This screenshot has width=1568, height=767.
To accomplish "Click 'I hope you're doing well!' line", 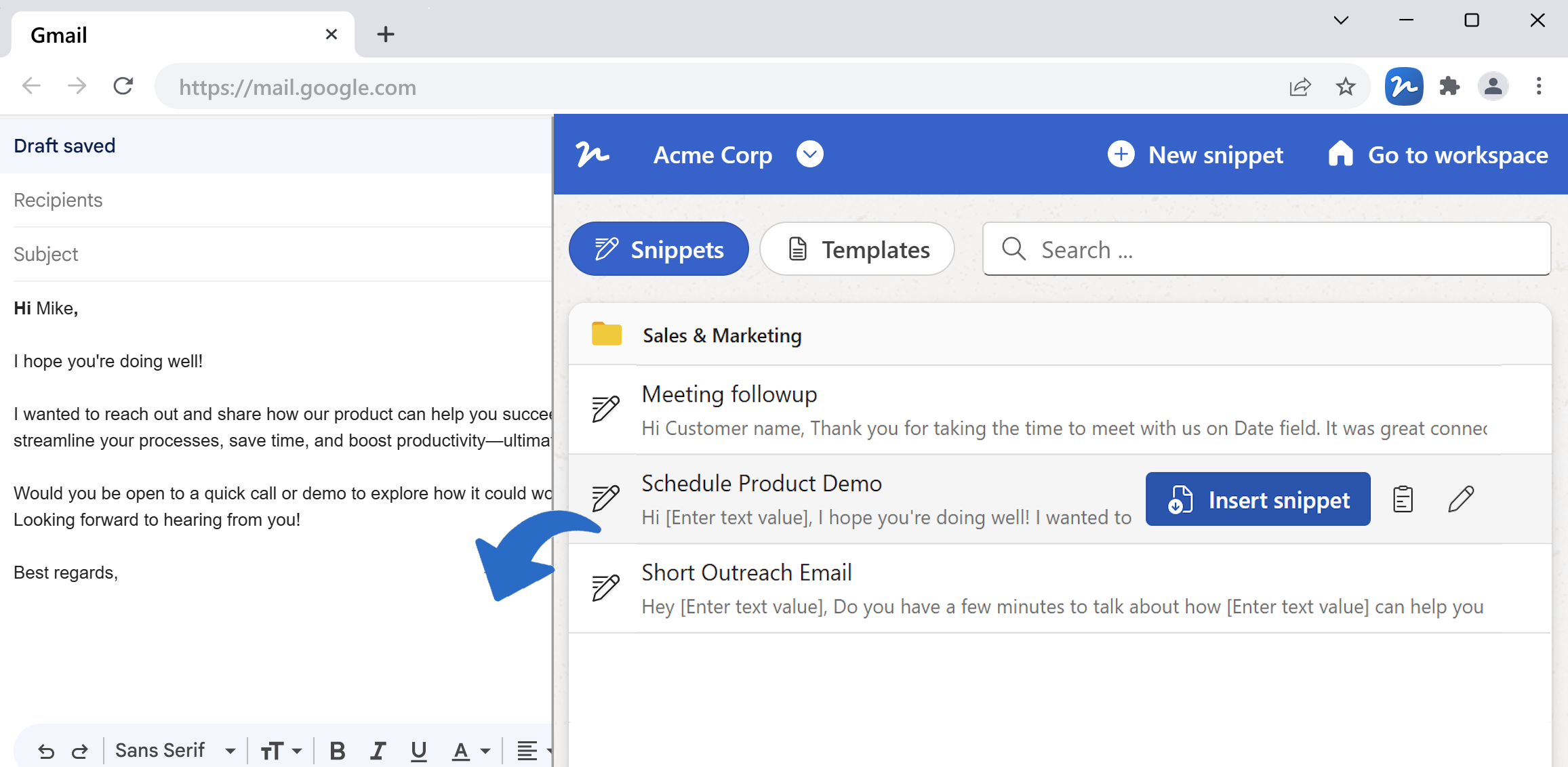I will [108, 361].
